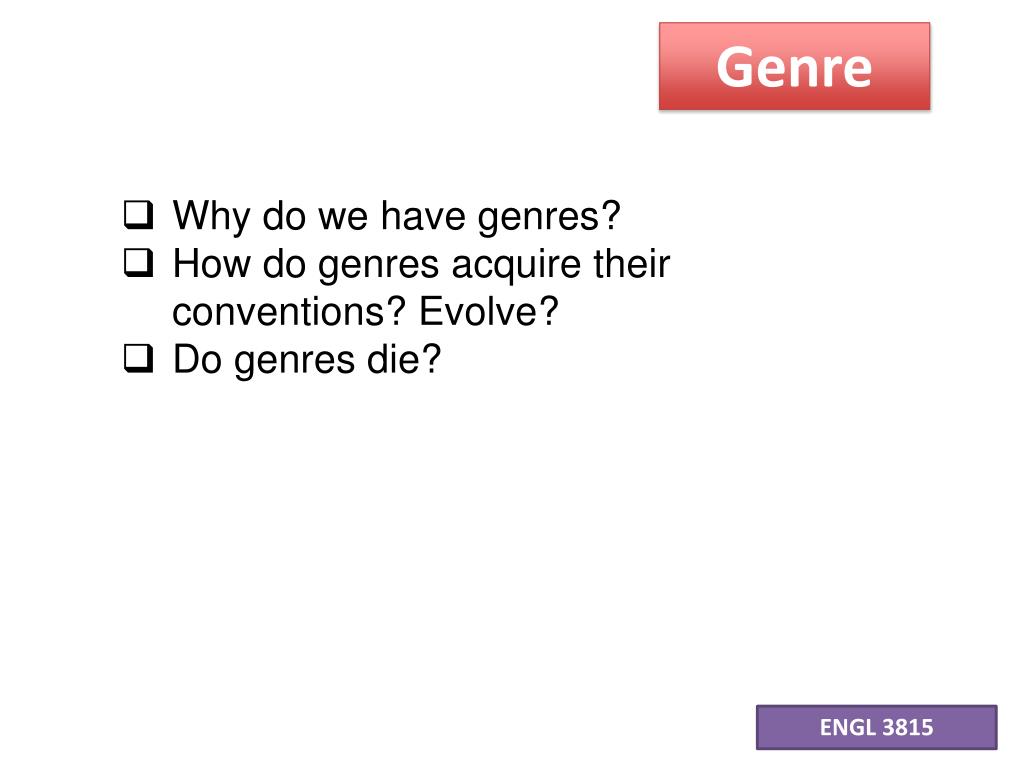This screenshot has width=1024, height=768.
Task: Click "genres" in the "Do genres die?" line
Action: tap(294, 360)
